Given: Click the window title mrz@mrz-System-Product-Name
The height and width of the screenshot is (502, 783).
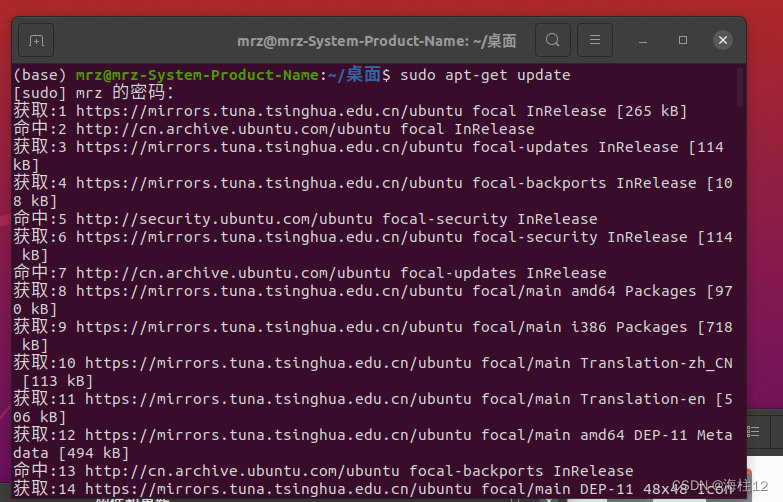Looking at the screenshot, I should (377, 40).
